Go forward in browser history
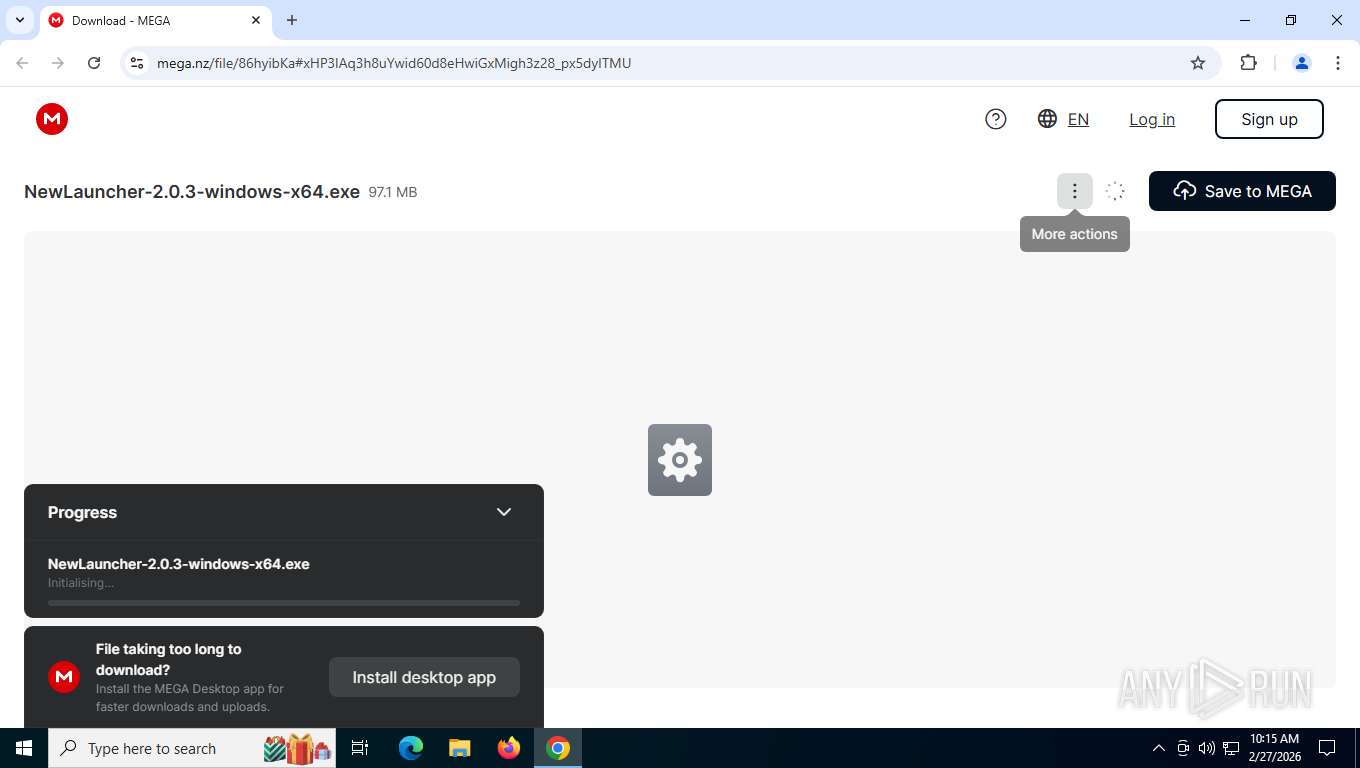The height and width of the screenshot is (768, 1360). (58, 63)
